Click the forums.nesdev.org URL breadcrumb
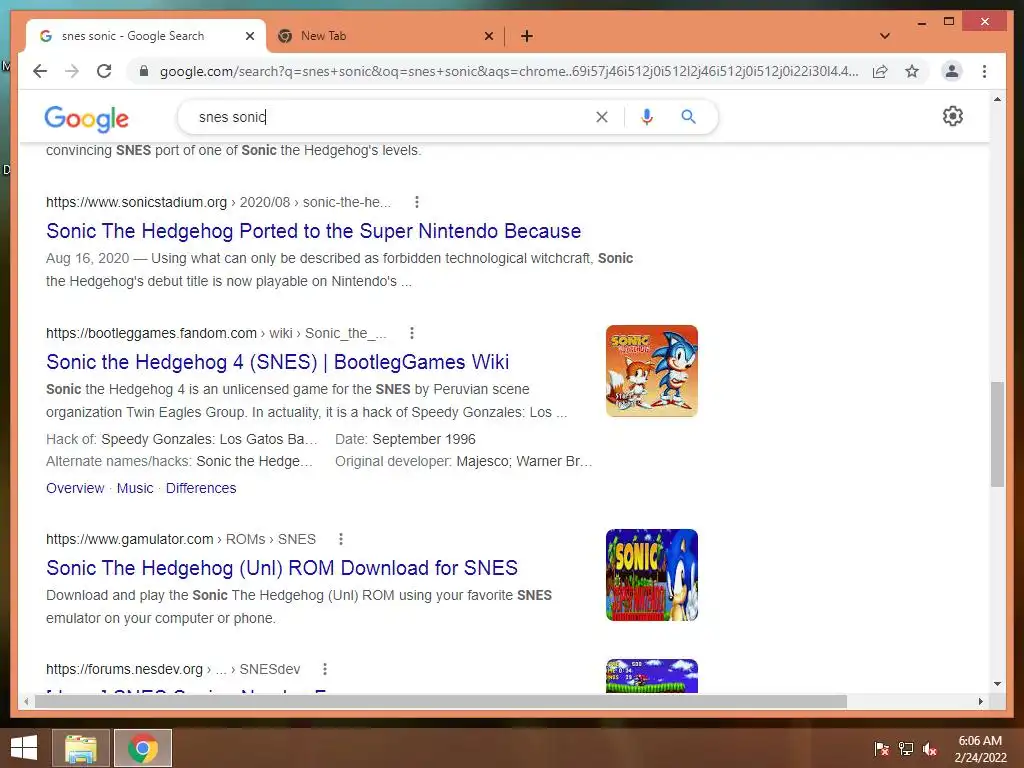The height and width of the screenshot is (768, 1024). coord(173,669)
